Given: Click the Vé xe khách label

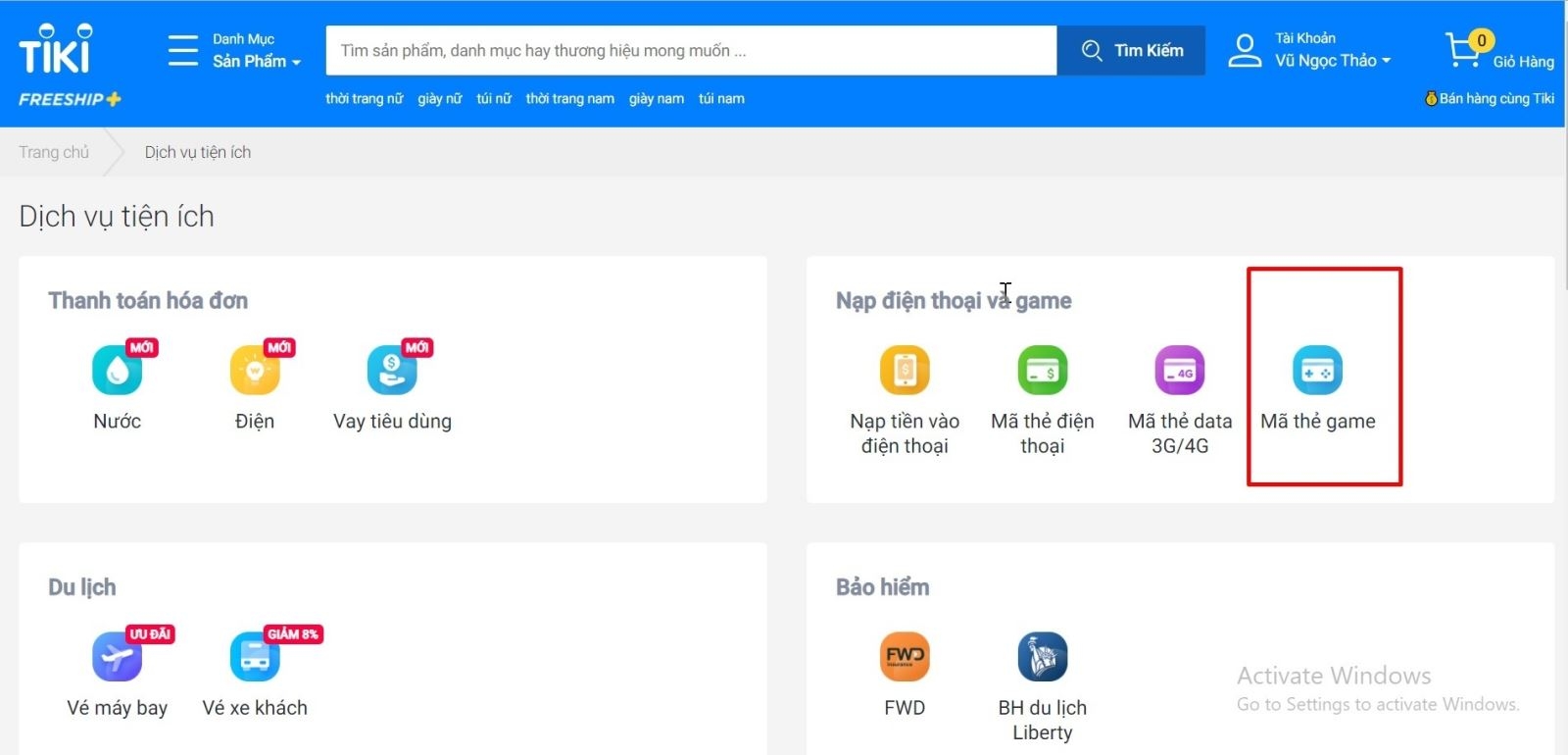Looking at the screenshot, I should coord(255,708).
